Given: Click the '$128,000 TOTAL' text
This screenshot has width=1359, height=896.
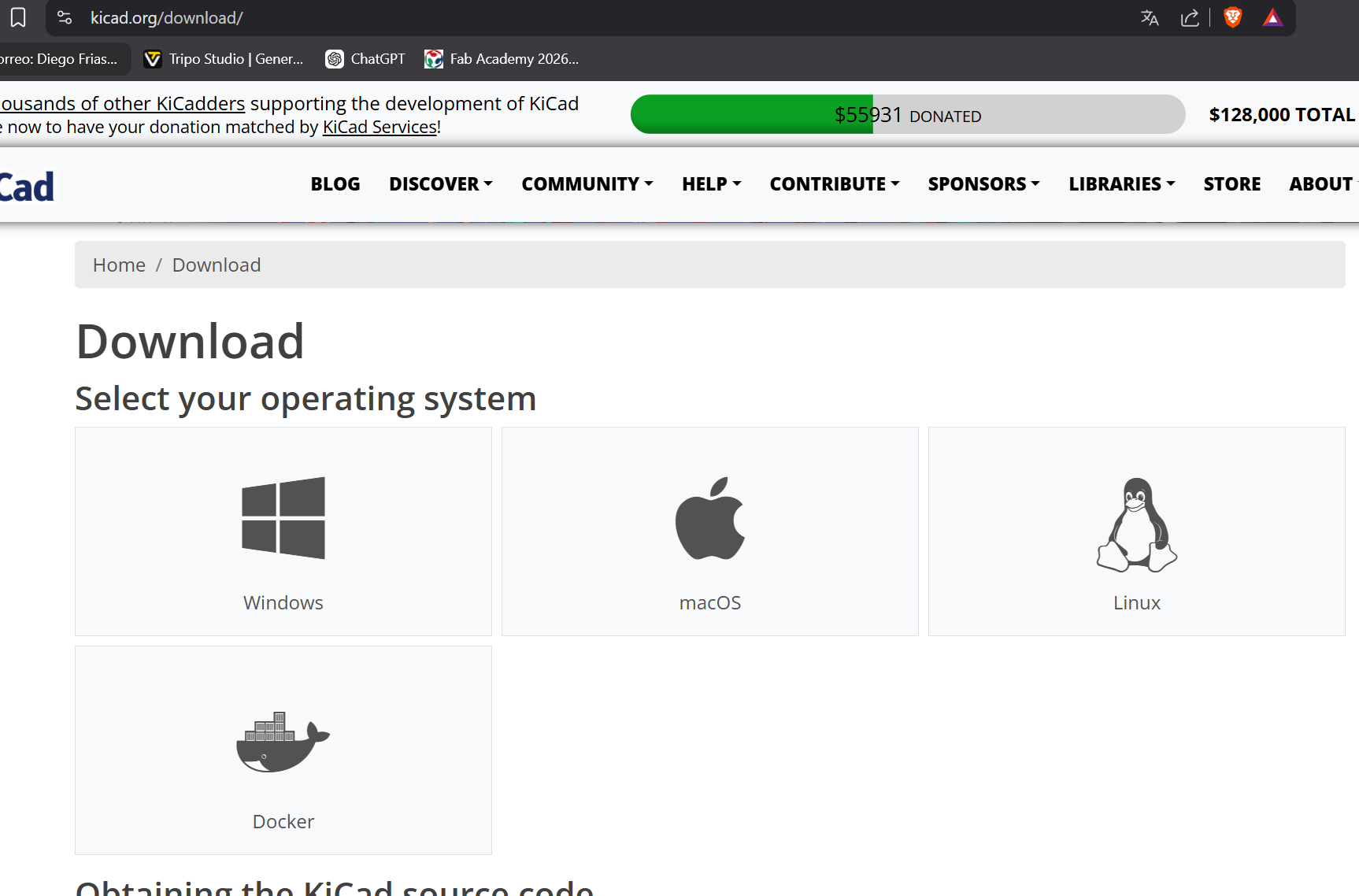Looking at the screenshot, I should (1282, 115).
